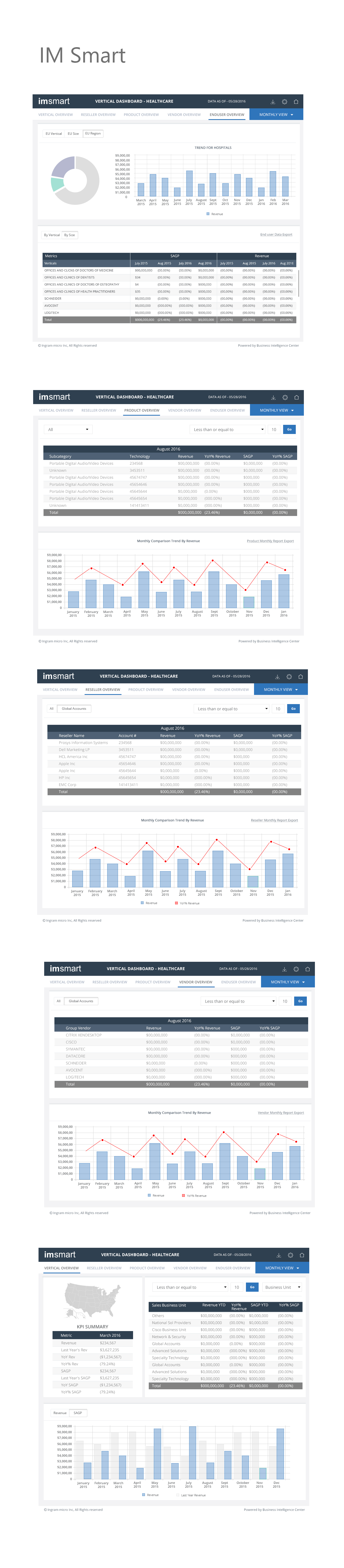Click home icon in Enduser Overview dashboard header
The width and height of the screenshot is (344, 1568).
tap(296, 102)
